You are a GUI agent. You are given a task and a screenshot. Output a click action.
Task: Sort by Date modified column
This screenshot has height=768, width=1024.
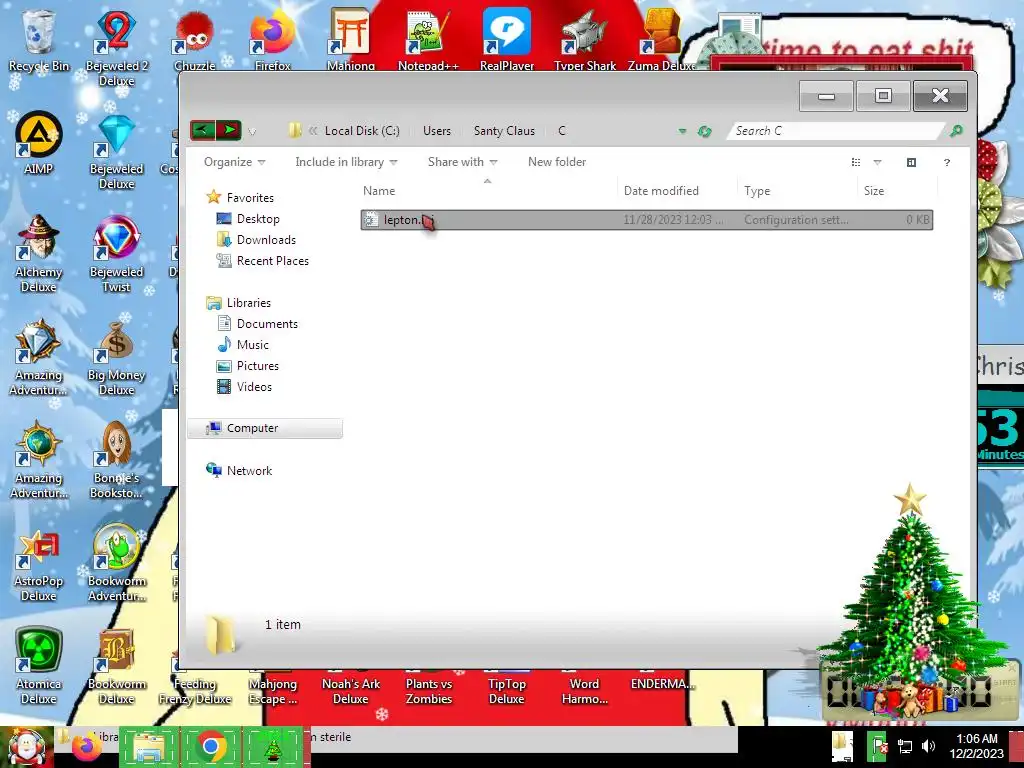[x=677, y=191]
